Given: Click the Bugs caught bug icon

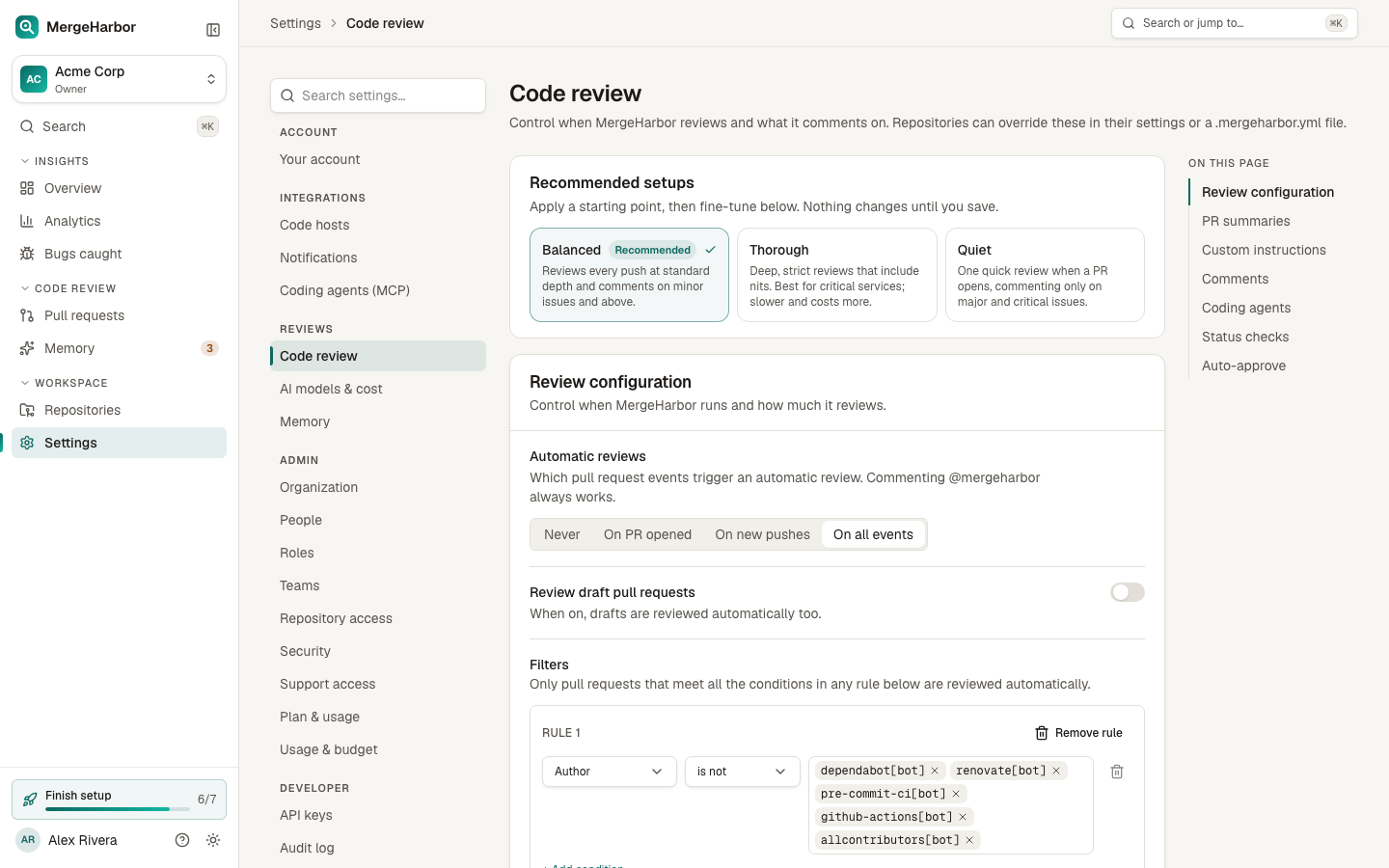Looking at the screenshot, I should (27, 254).
